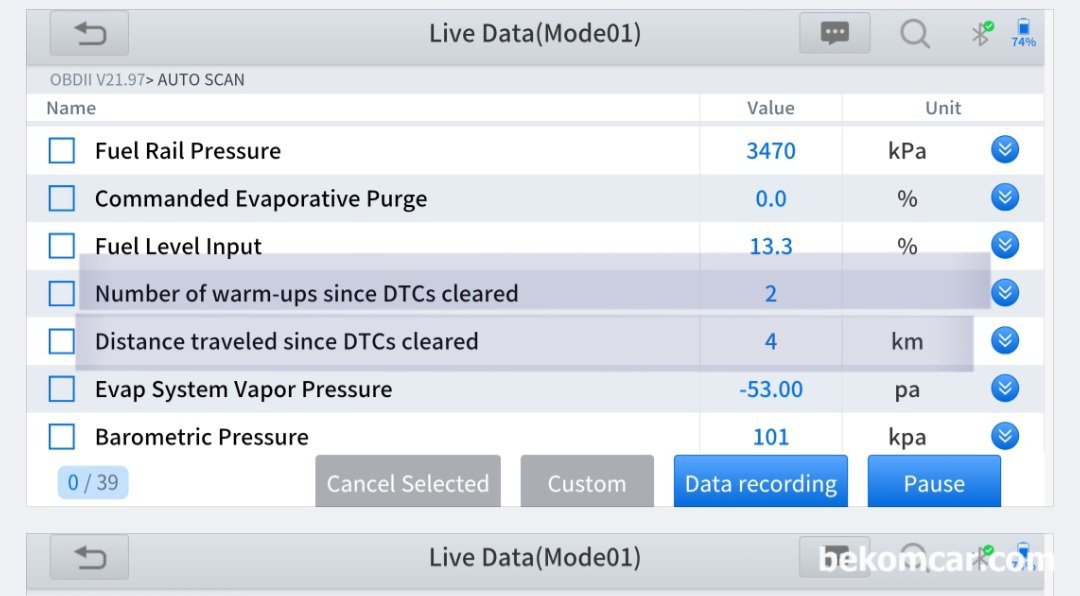This screenshot has width=1080, height=596.
Task: Open the Custom view
Action: pyautogui.click(x=587, y=482)
